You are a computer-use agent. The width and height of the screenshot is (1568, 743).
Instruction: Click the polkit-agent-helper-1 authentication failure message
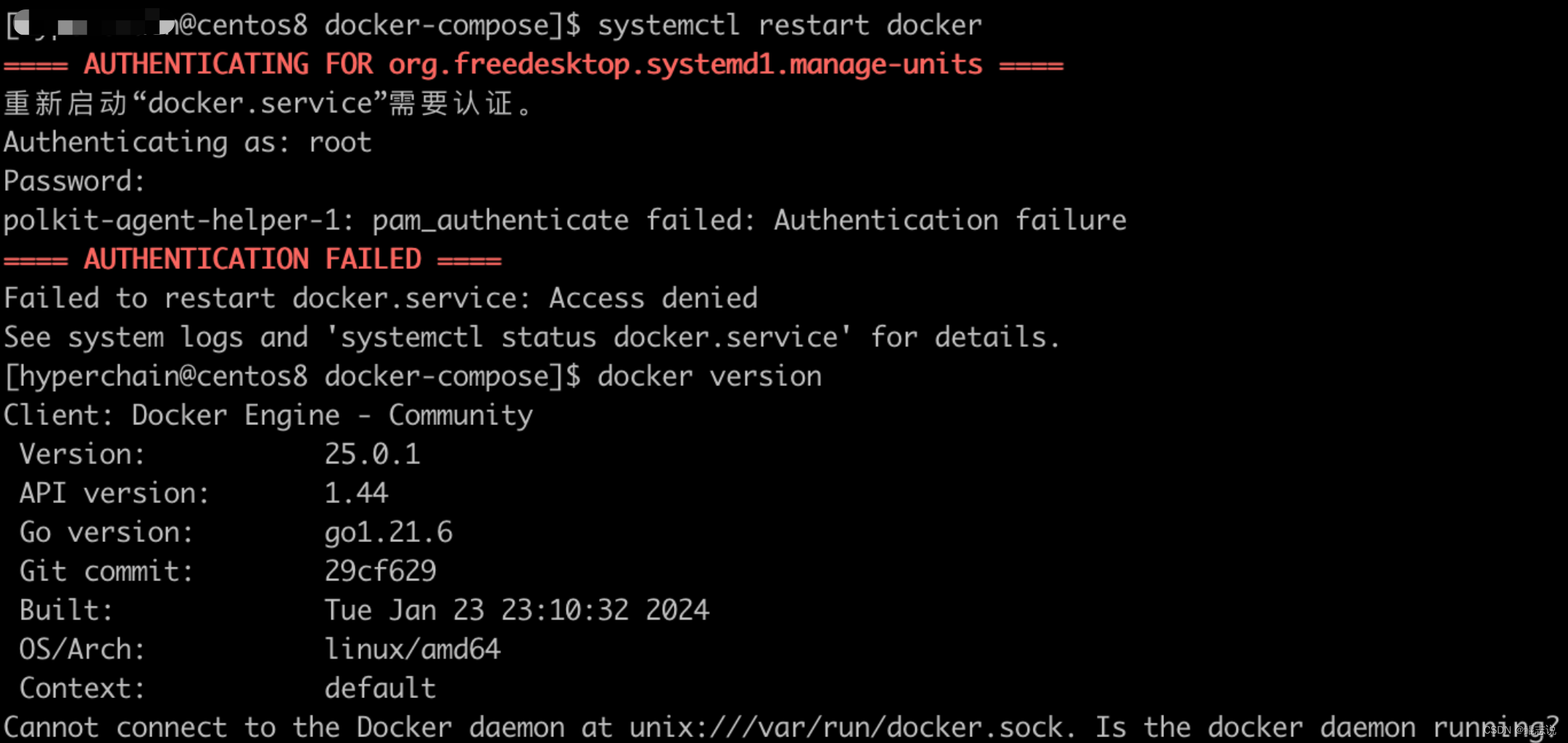pos(565,221)
